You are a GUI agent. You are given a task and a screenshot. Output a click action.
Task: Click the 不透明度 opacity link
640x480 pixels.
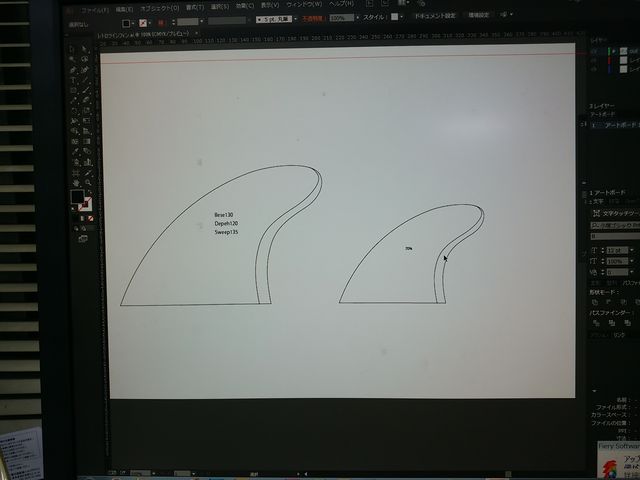(x=313, y=19)
